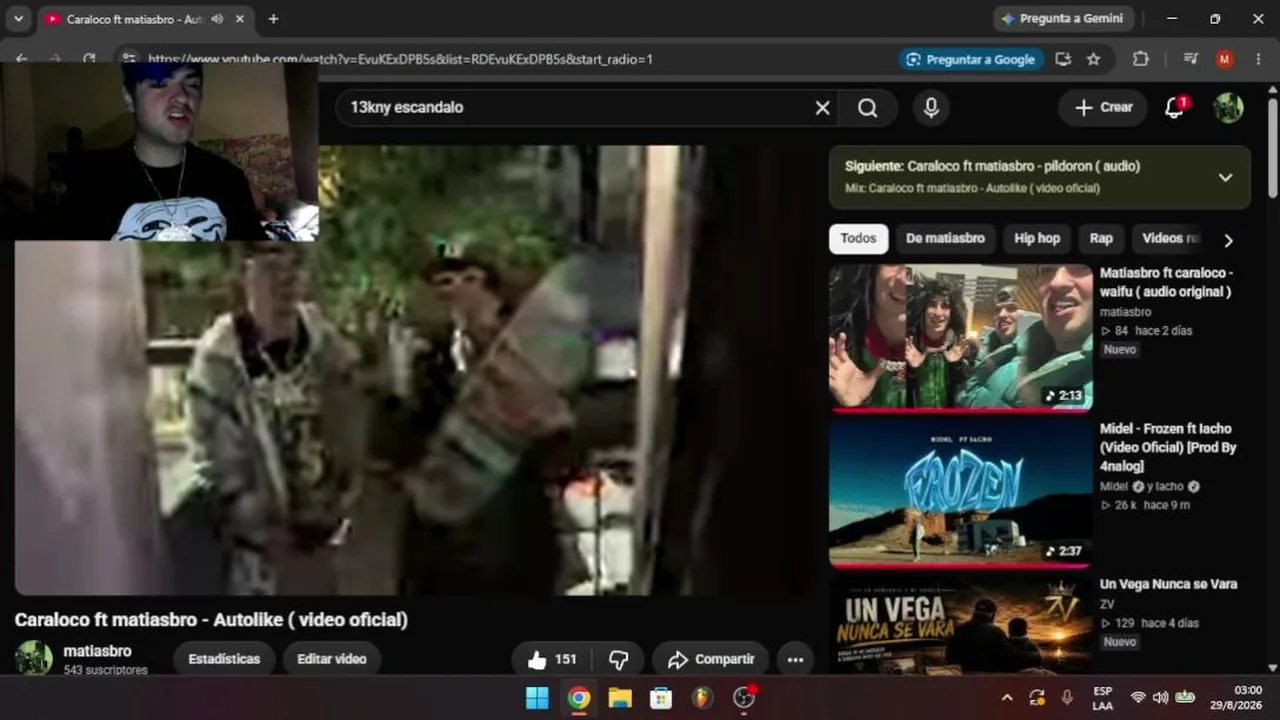Bookmark this page with the star icon

pos(1093,59)
